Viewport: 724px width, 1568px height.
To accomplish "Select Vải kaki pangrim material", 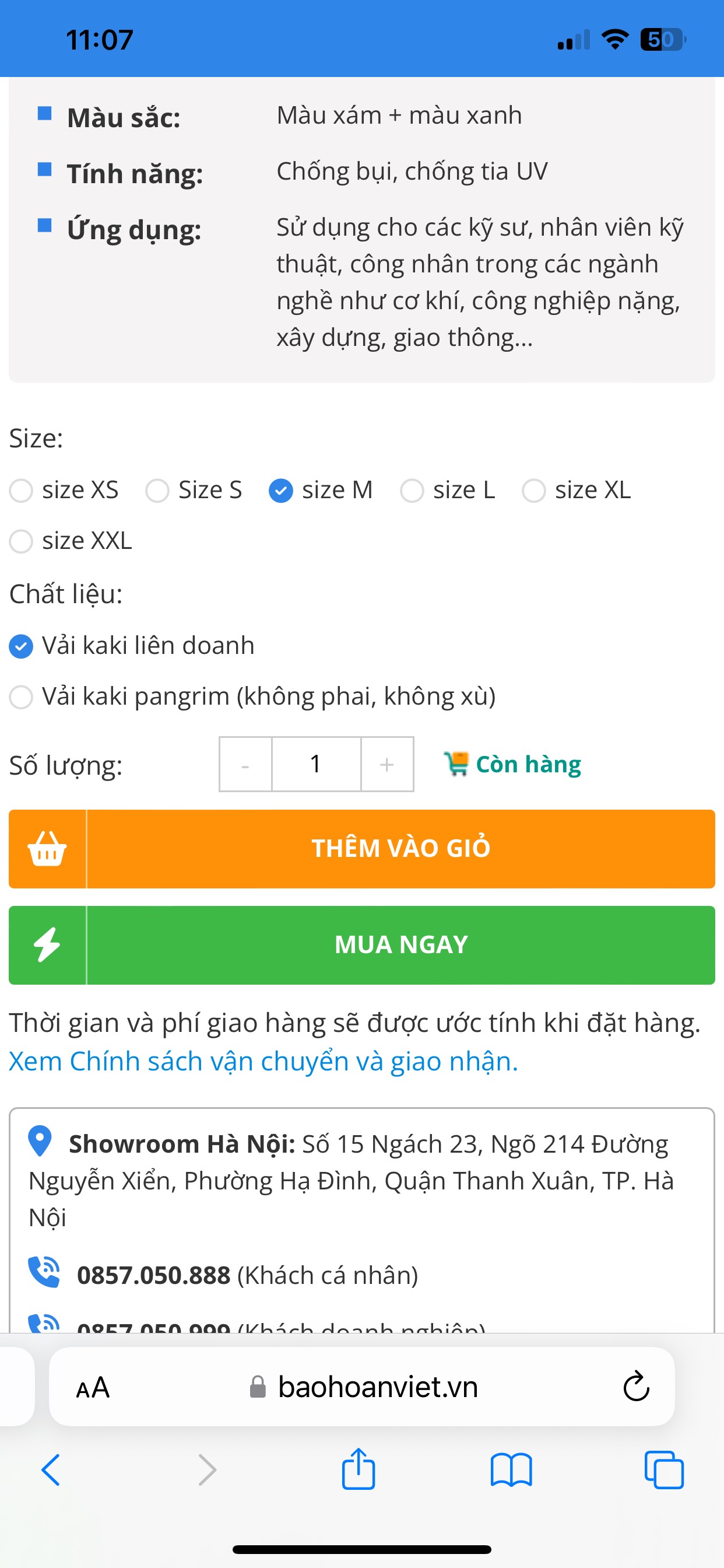I will click(22, 697).
